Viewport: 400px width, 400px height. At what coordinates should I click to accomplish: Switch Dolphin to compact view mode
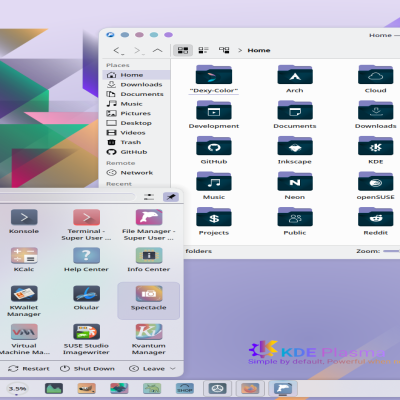point(203,50)
